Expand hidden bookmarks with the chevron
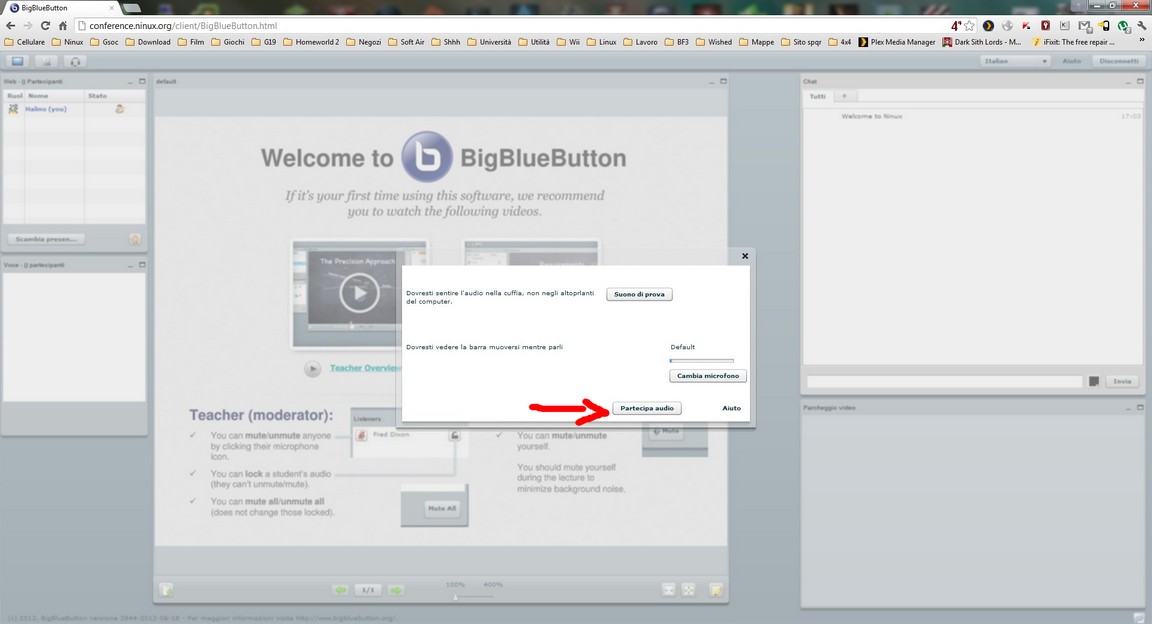Image resolution: width=1152 pixels, height=624 pixels. 1143,42
